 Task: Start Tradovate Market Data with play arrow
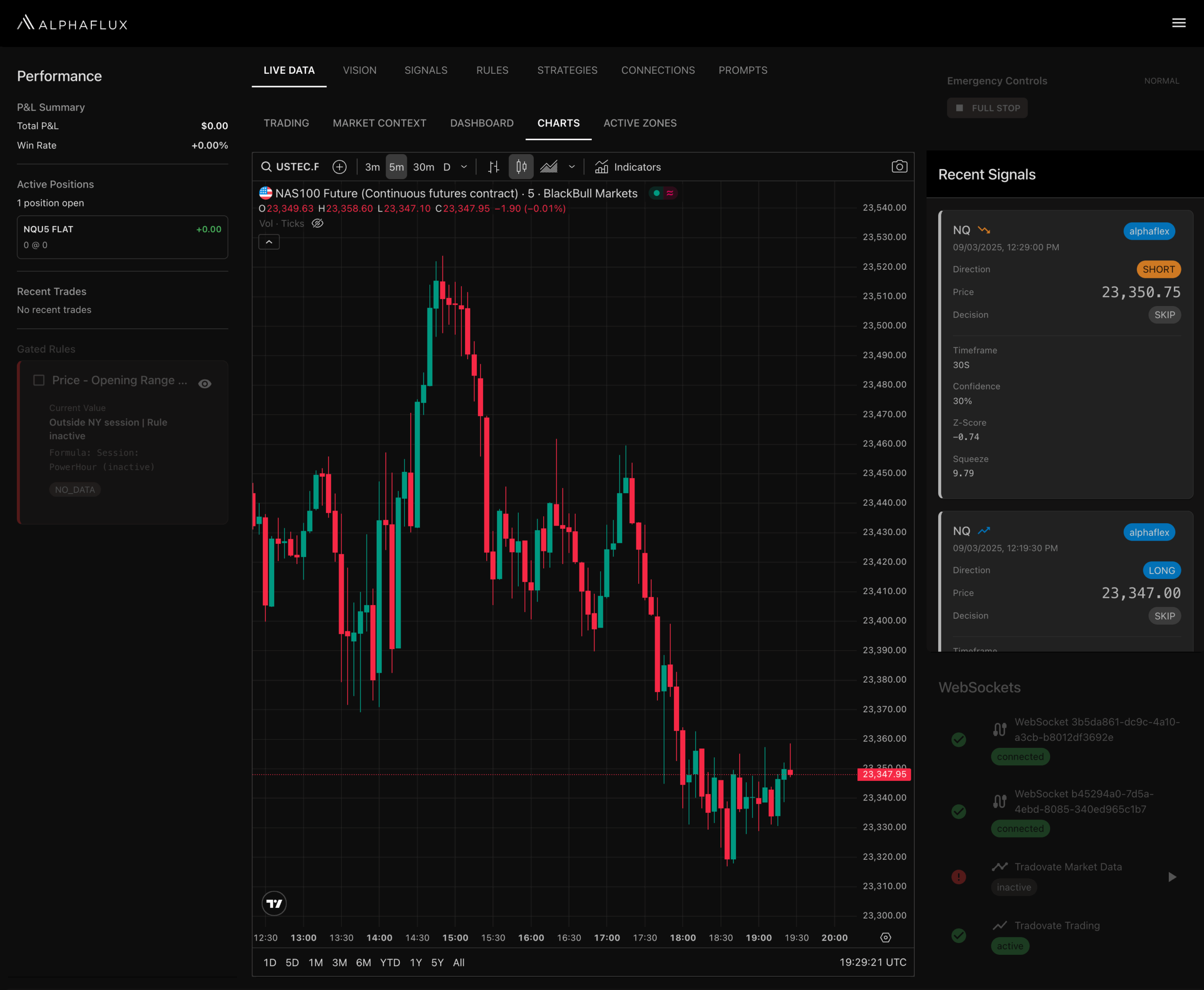pyautogui.click(x=1172, y=877)
